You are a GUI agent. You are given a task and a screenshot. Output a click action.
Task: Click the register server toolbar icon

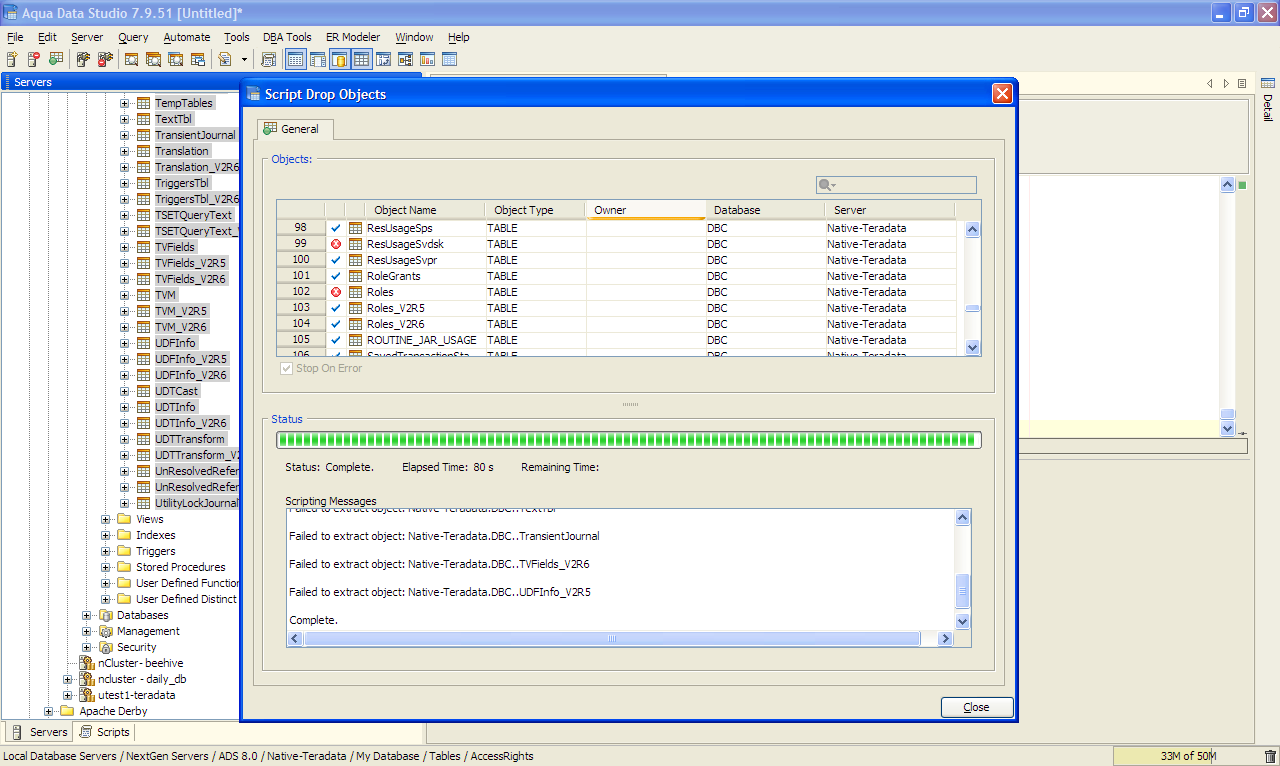(12, 60)
